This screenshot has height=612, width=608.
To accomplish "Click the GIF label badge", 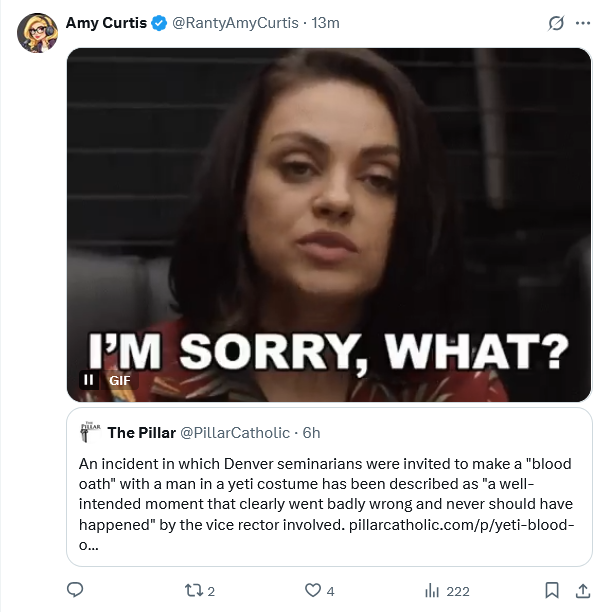I will tap(120, 380).
